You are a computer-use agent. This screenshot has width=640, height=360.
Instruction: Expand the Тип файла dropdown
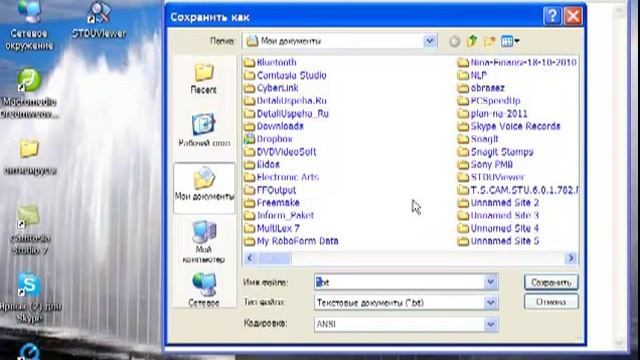tap(491, 303)
